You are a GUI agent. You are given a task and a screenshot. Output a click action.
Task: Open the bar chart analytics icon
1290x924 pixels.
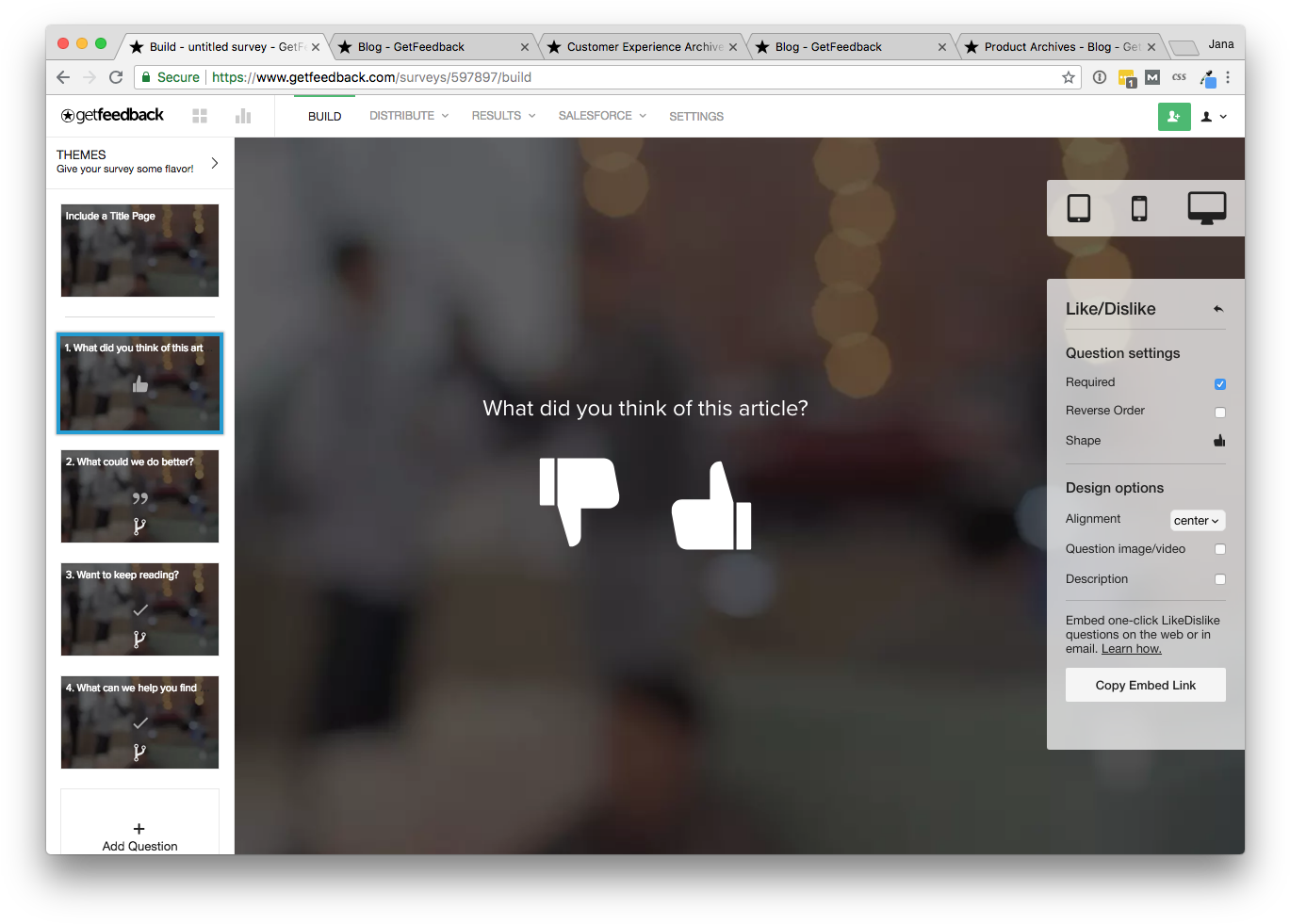click(x=243, y=116)
